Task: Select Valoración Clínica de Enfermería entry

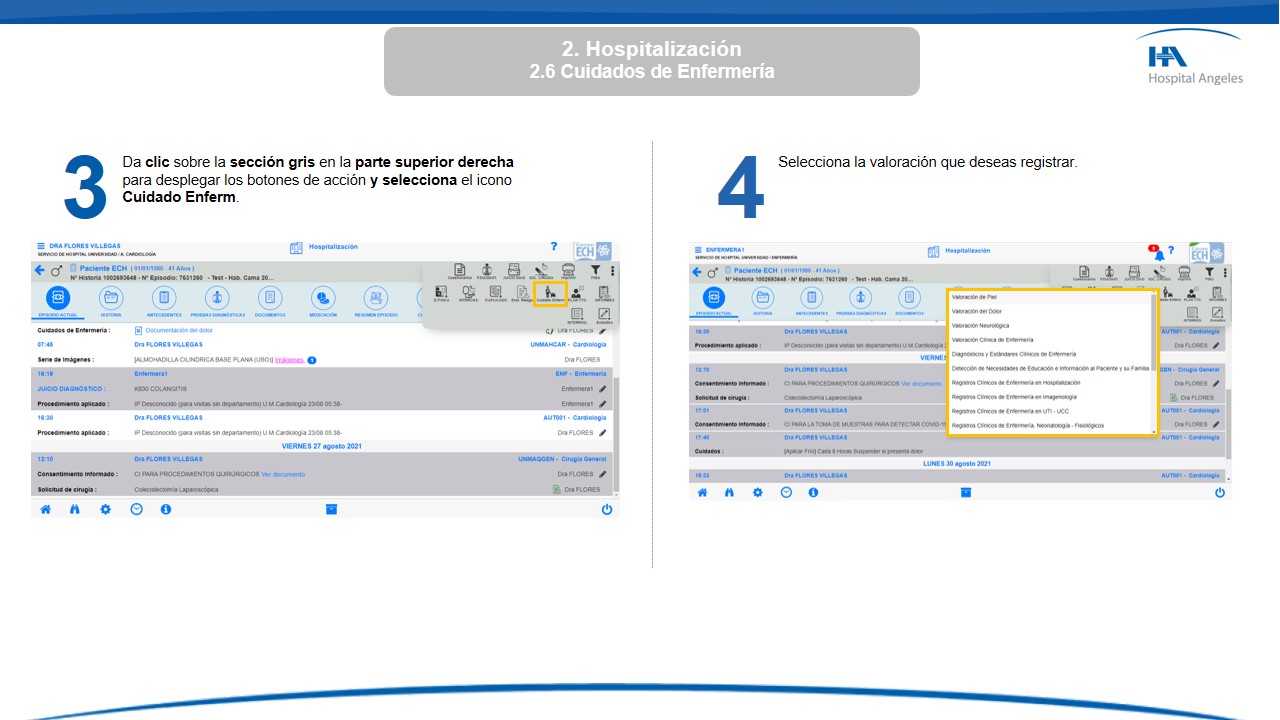Action: point(992,340)
